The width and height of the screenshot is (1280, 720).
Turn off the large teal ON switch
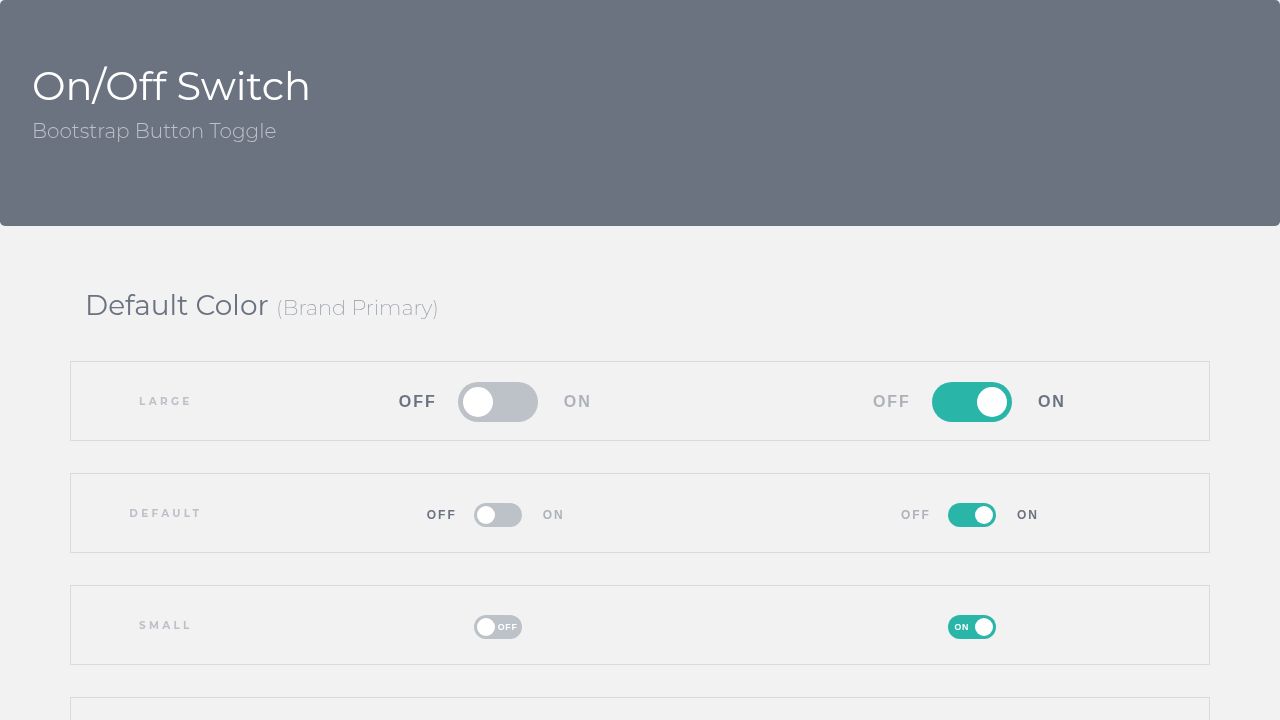(971, 402)
